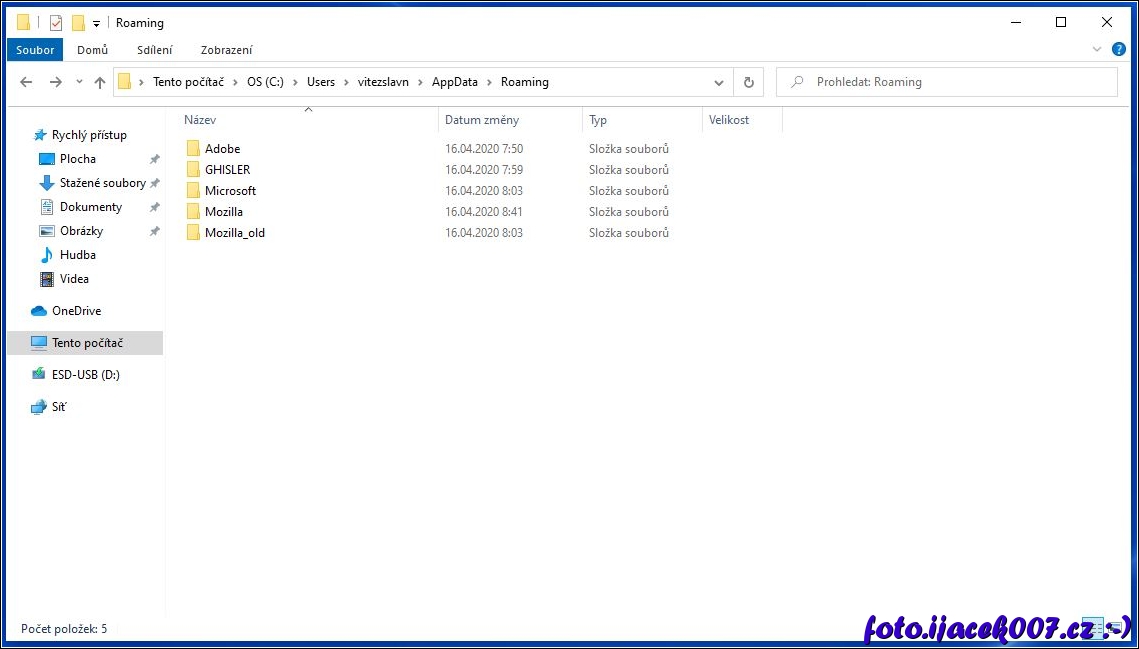Expand address bar history dropdown
Viewport: 1139px width, 649px height.
718,82
